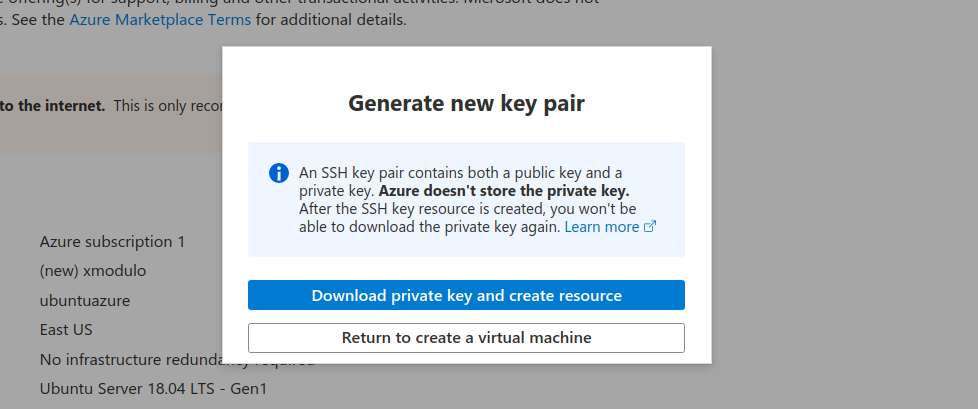Click the 'for additional details' text

pos(331,20)
